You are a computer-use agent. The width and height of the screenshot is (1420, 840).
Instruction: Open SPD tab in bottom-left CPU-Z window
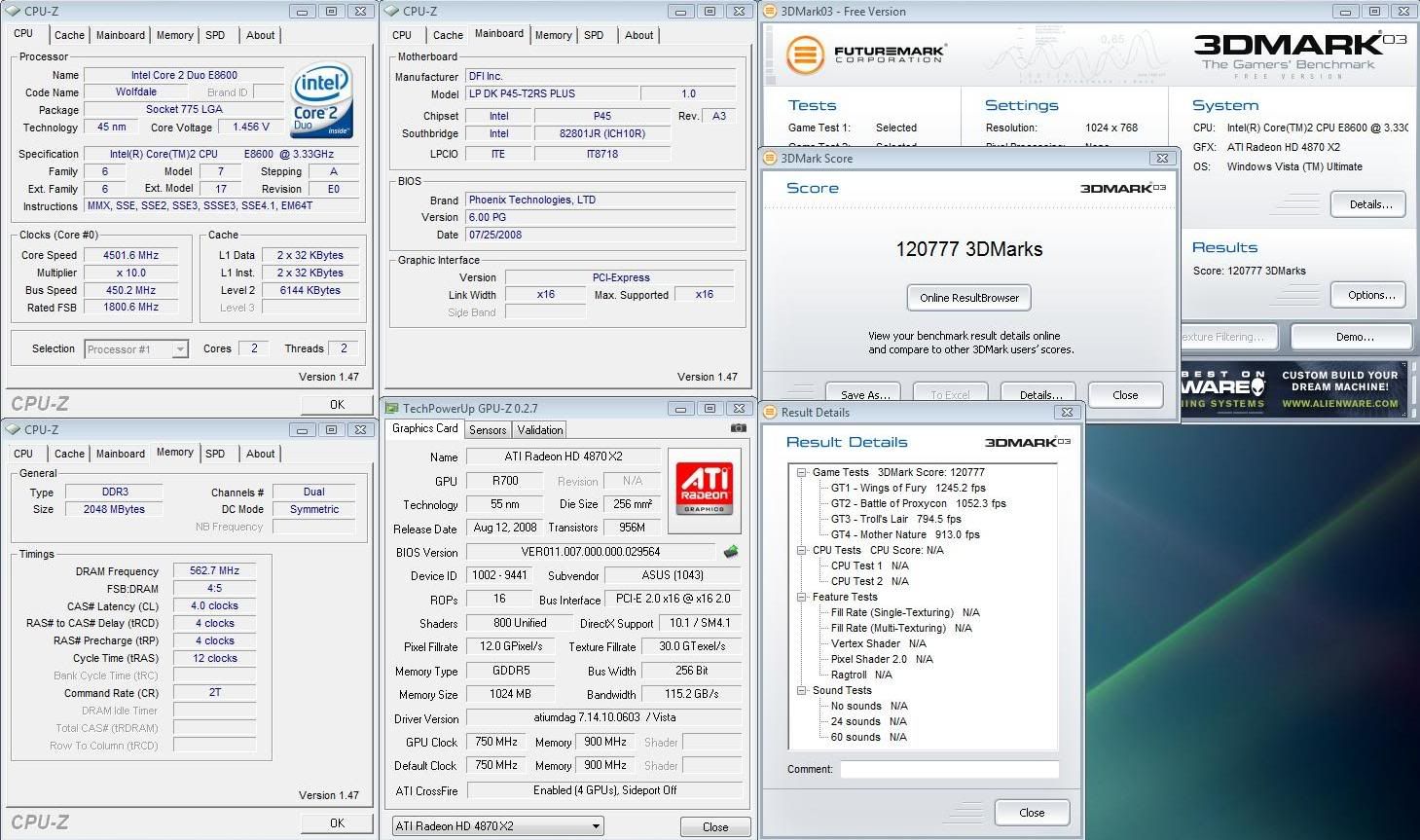pyautogui.click(x=215, y=454)
